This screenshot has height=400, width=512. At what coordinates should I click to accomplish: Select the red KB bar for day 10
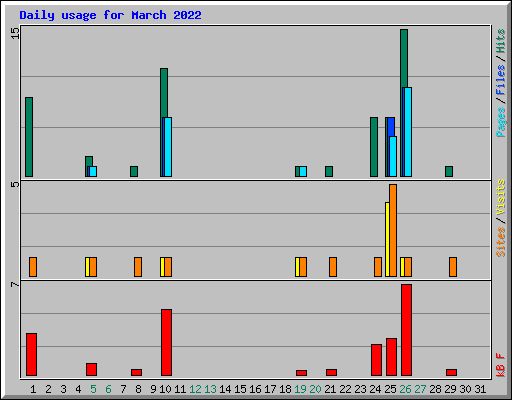[x=166, y=343]
